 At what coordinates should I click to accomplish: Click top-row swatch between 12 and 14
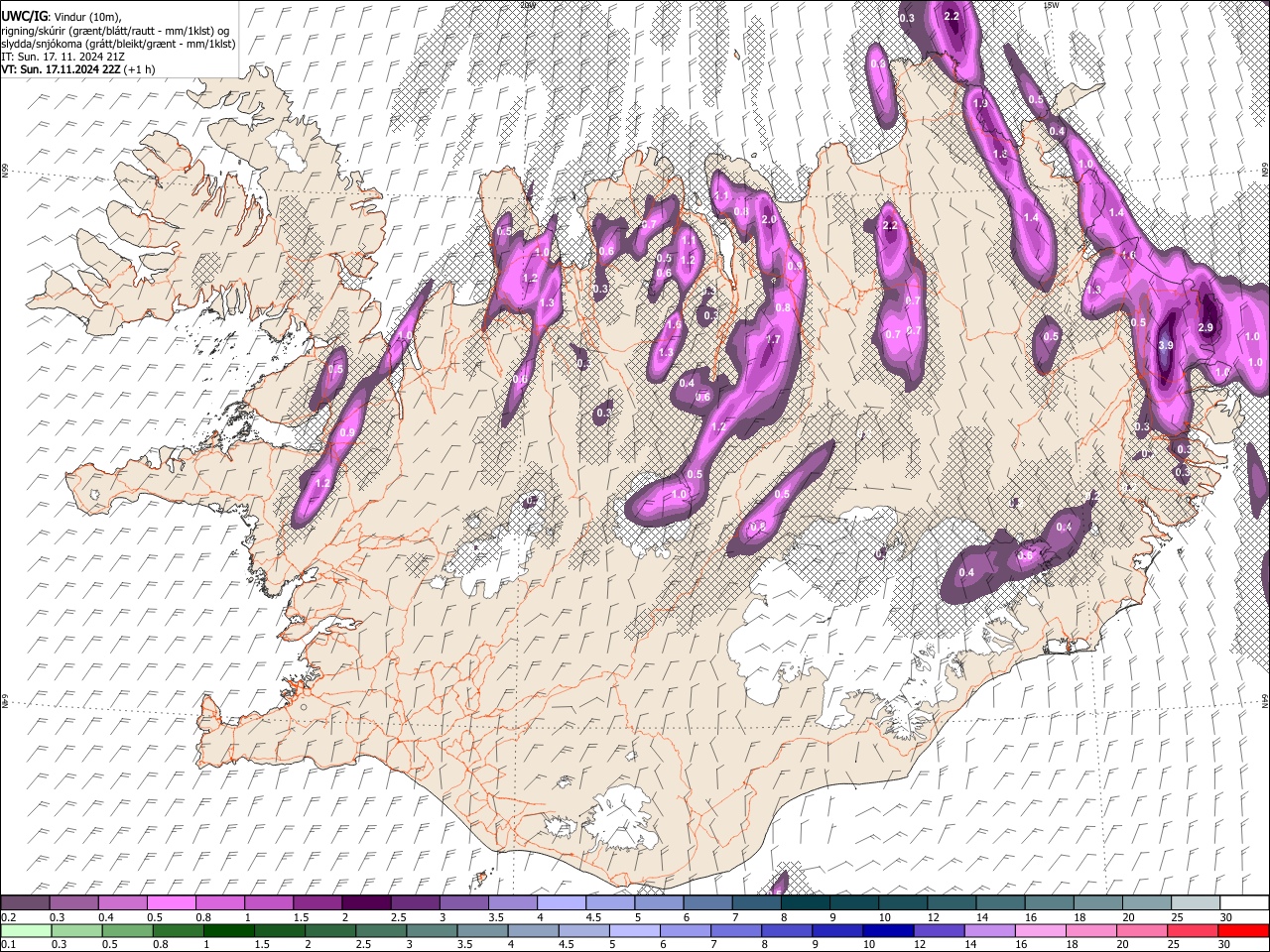(952, 902)
